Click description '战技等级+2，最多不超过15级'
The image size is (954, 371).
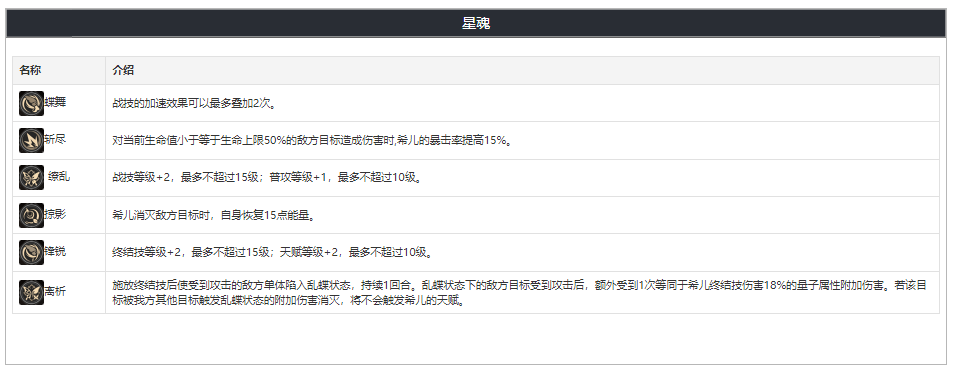pos(267,178)
